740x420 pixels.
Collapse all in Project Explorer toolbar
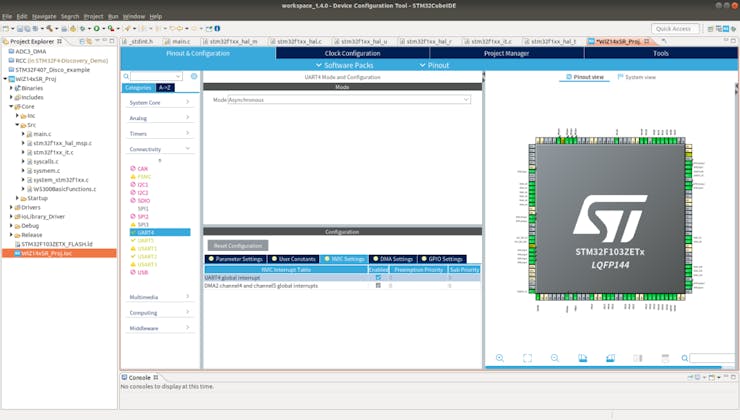[x=82, y=42]
